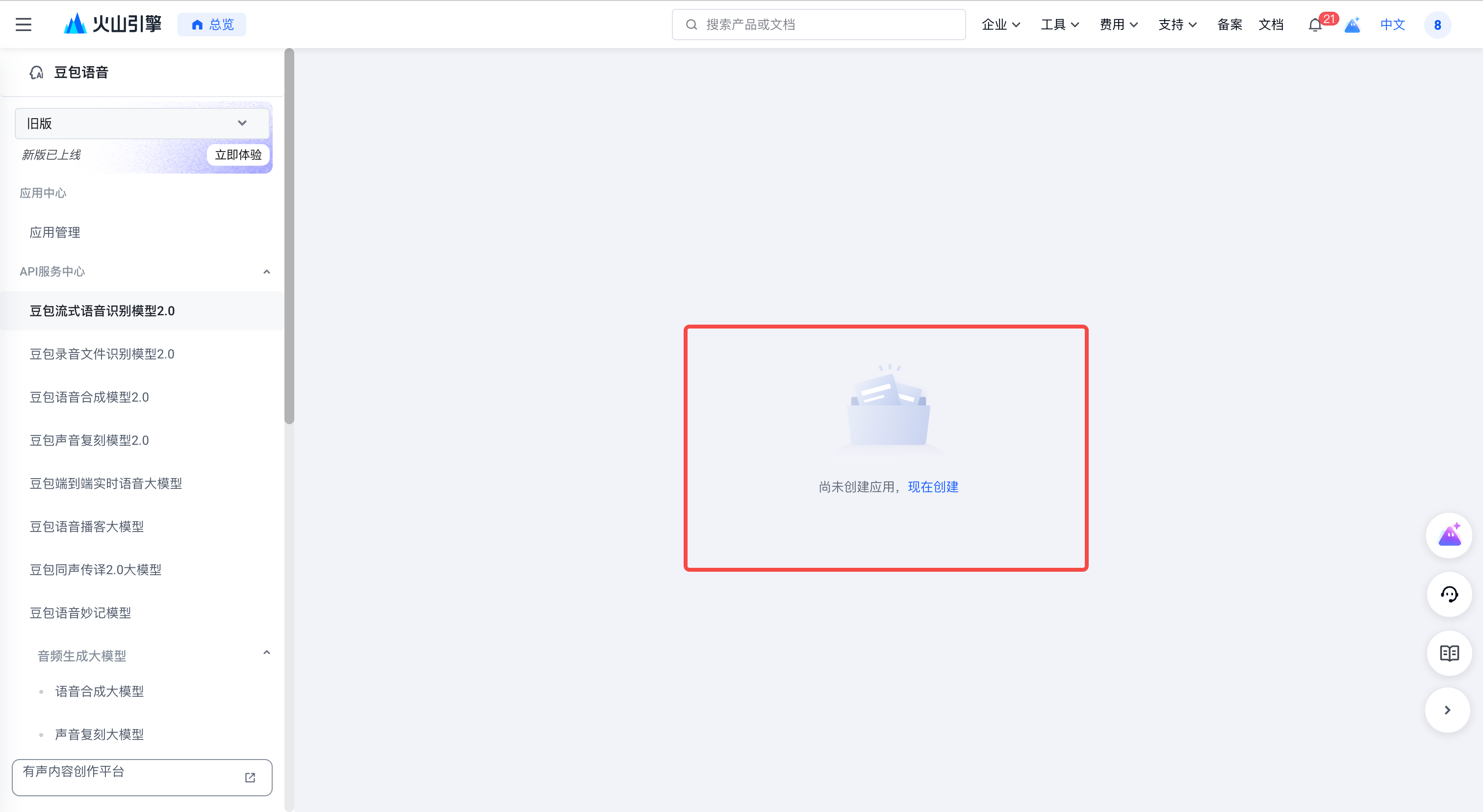Click the 立即体验 button
The image size is (1483, 812).
[238, 155]
